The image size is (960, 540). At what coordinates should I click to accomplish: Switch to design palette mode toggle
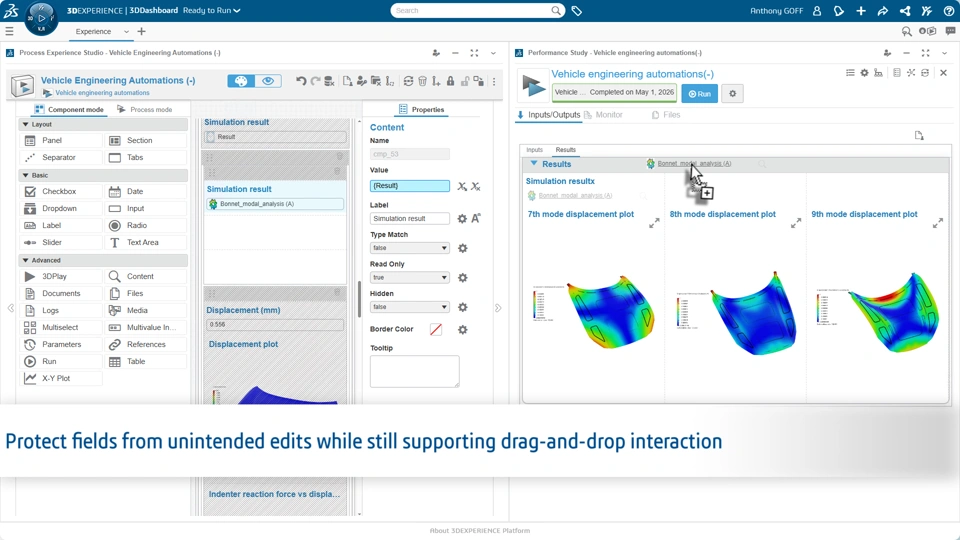(x=241, y=81)
